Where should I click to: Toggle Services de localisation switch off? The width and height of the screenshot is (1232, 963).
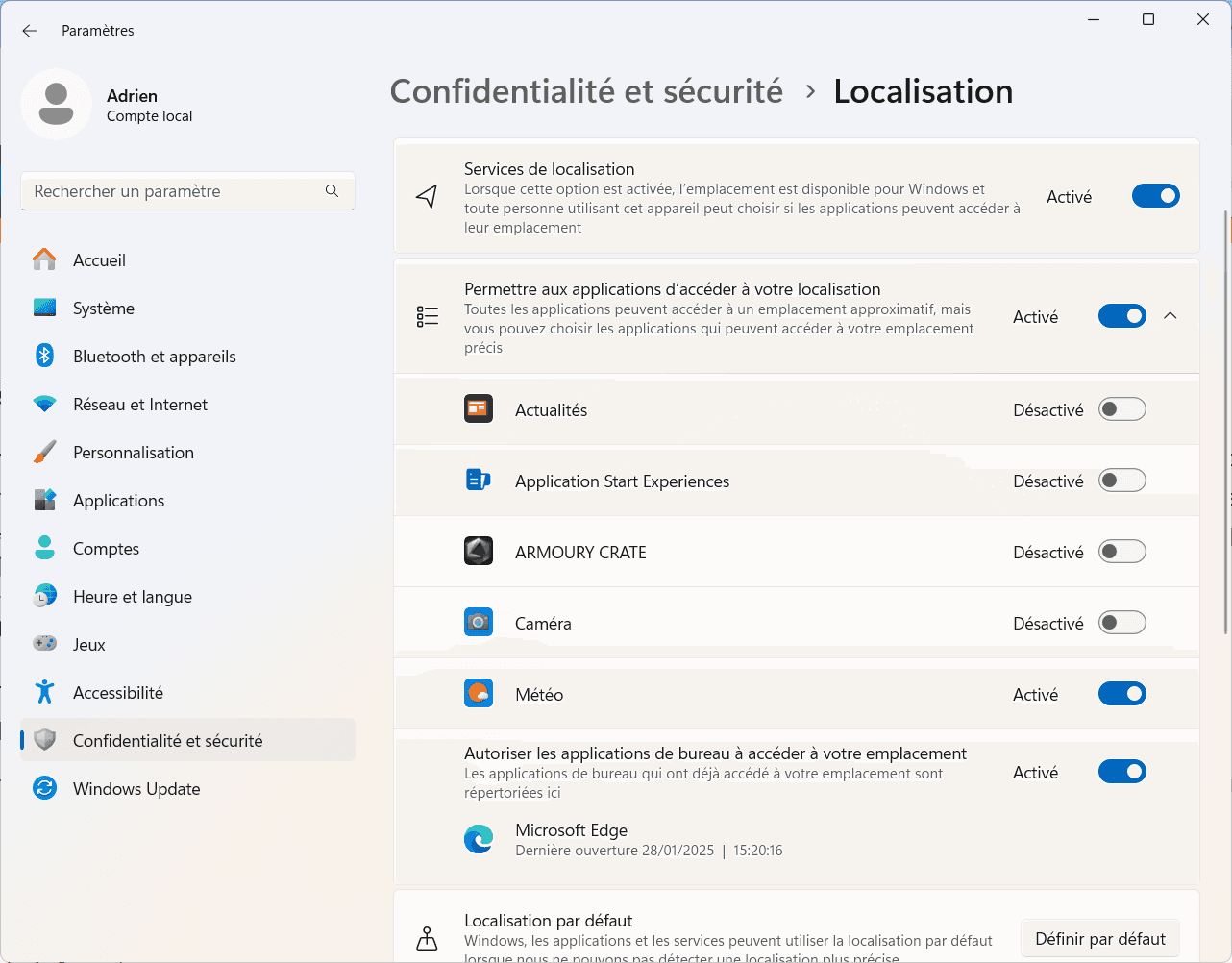pyautogui.click(x=1156, y=196)
